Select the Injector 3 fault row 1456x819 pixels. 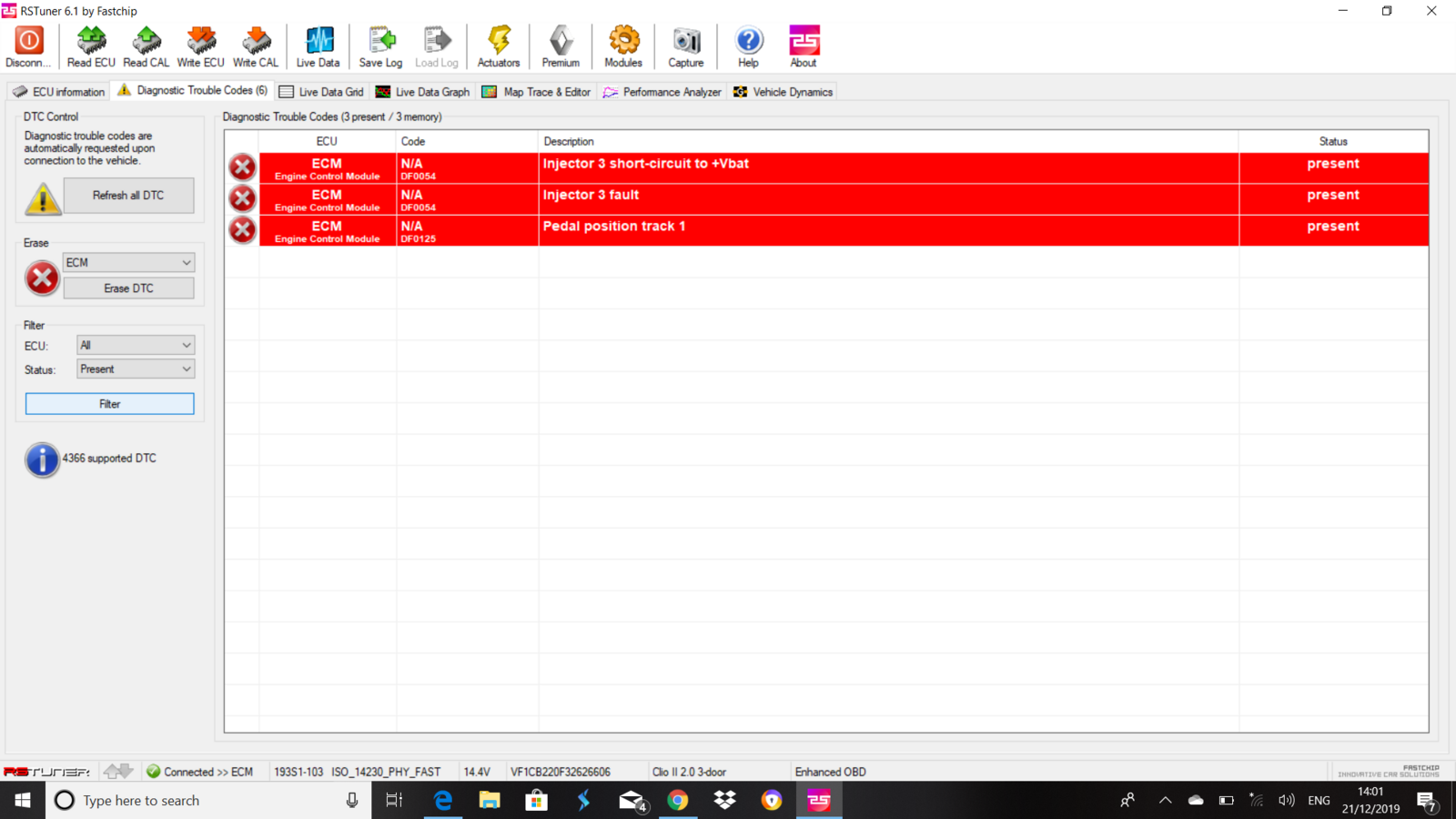819,199
